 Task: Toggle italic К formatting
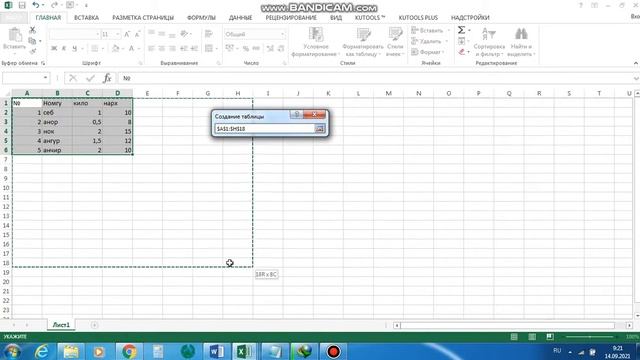point(64,49)
